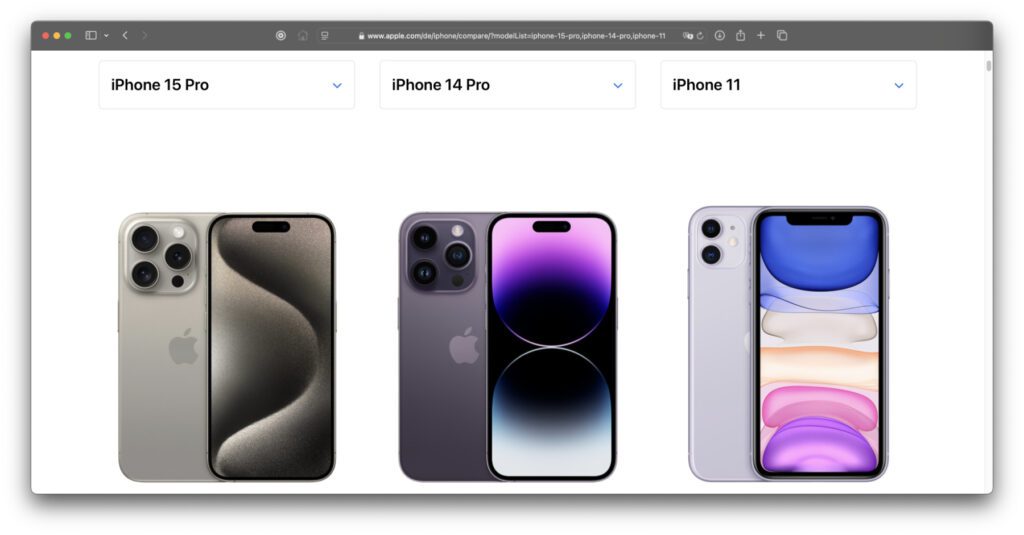Click the privacy report shield icon
The height and width of the screenshot is (535, 1024).
[x=281, y=35]
